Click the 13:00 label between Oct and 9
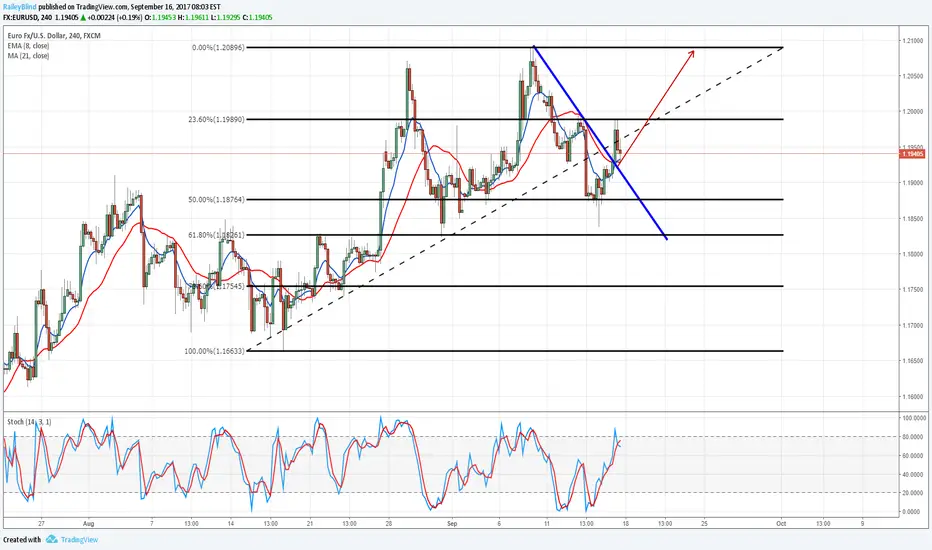The height and width of the screenshot is (550, 932). click(823, 524)
